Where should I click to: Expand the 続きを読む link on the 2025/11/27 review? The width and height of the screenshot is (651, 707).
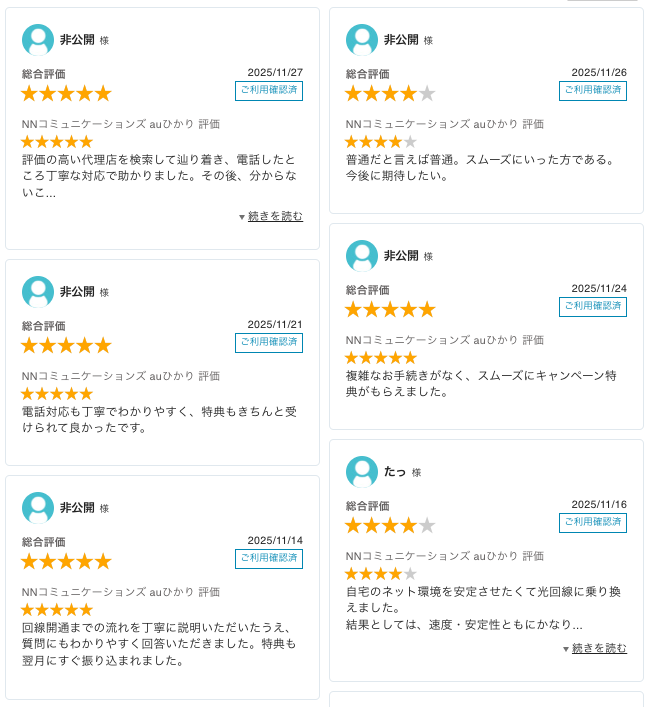pyautogui.click(x=275, y=216)
